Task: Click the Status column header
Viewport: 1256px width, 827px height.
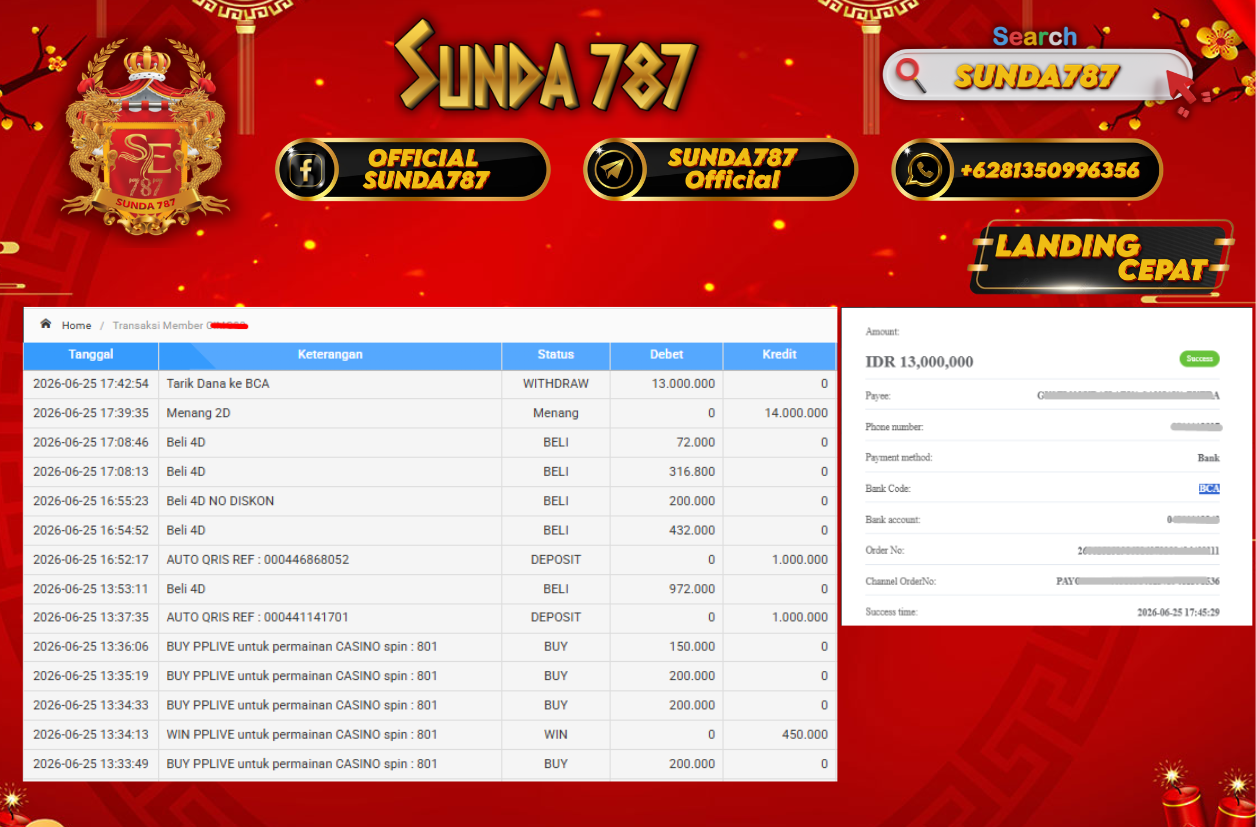Action: pos(556,355)
